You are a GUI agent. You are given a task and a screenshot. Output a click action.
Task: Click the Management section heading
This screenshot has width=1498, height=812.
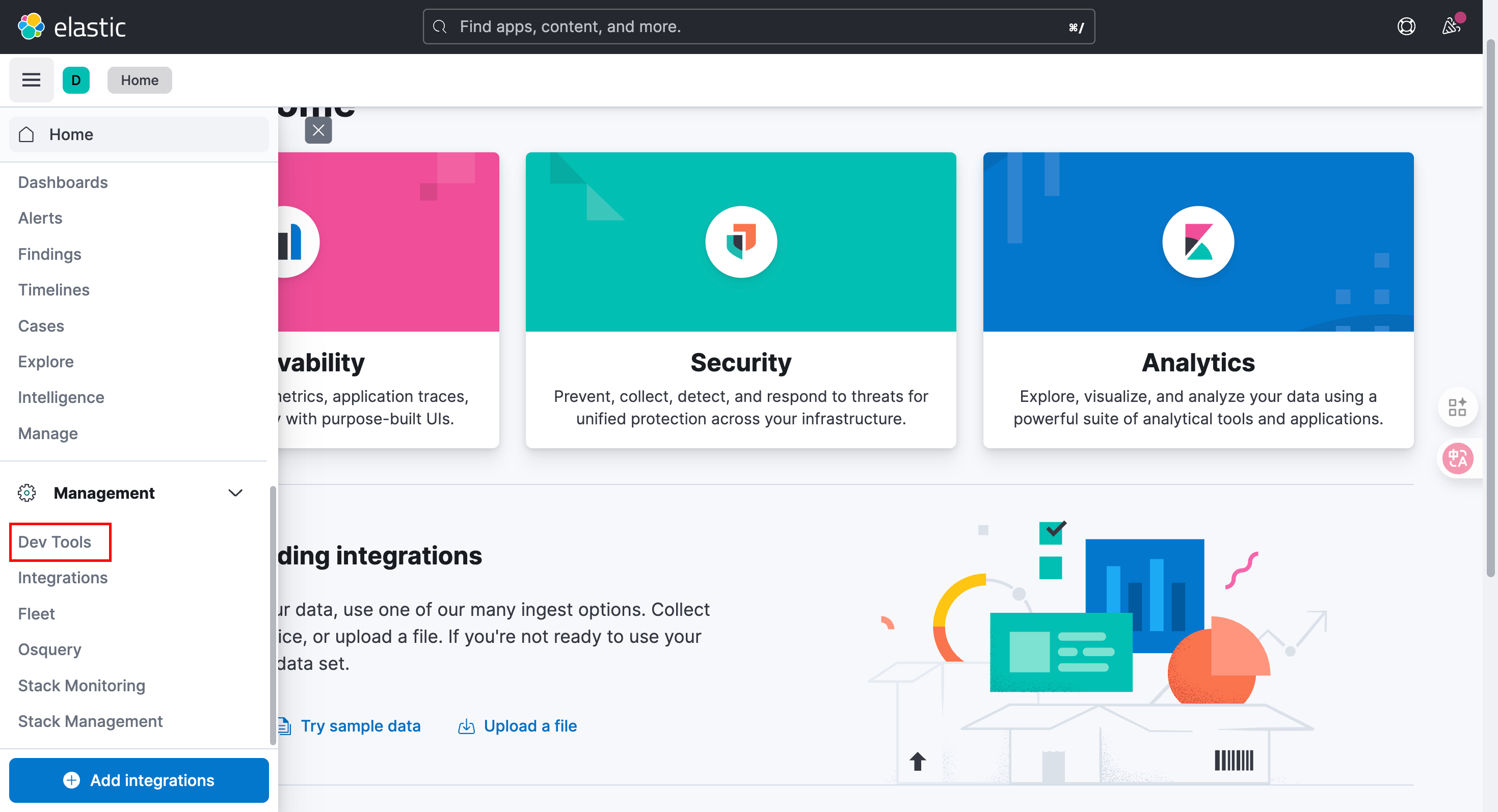(x=104, y=493)
